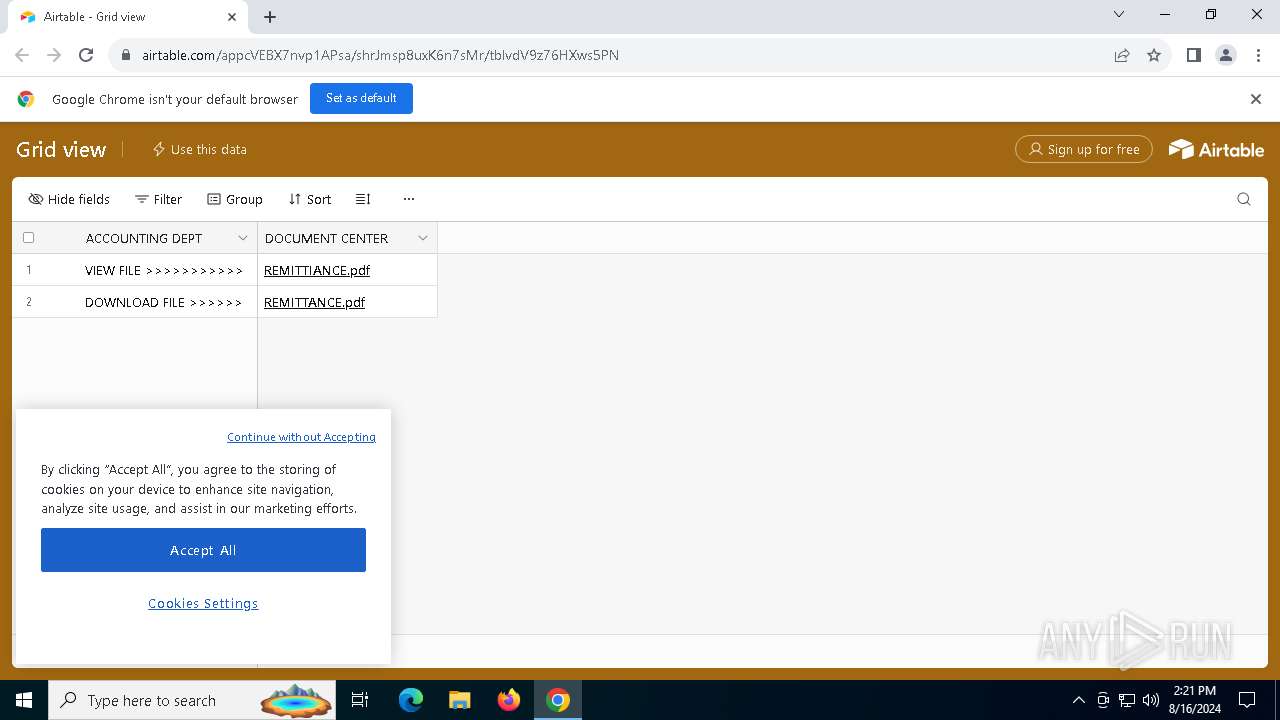Bookmark this page with star icon
1280x720 pixels.
(1154, 55)
